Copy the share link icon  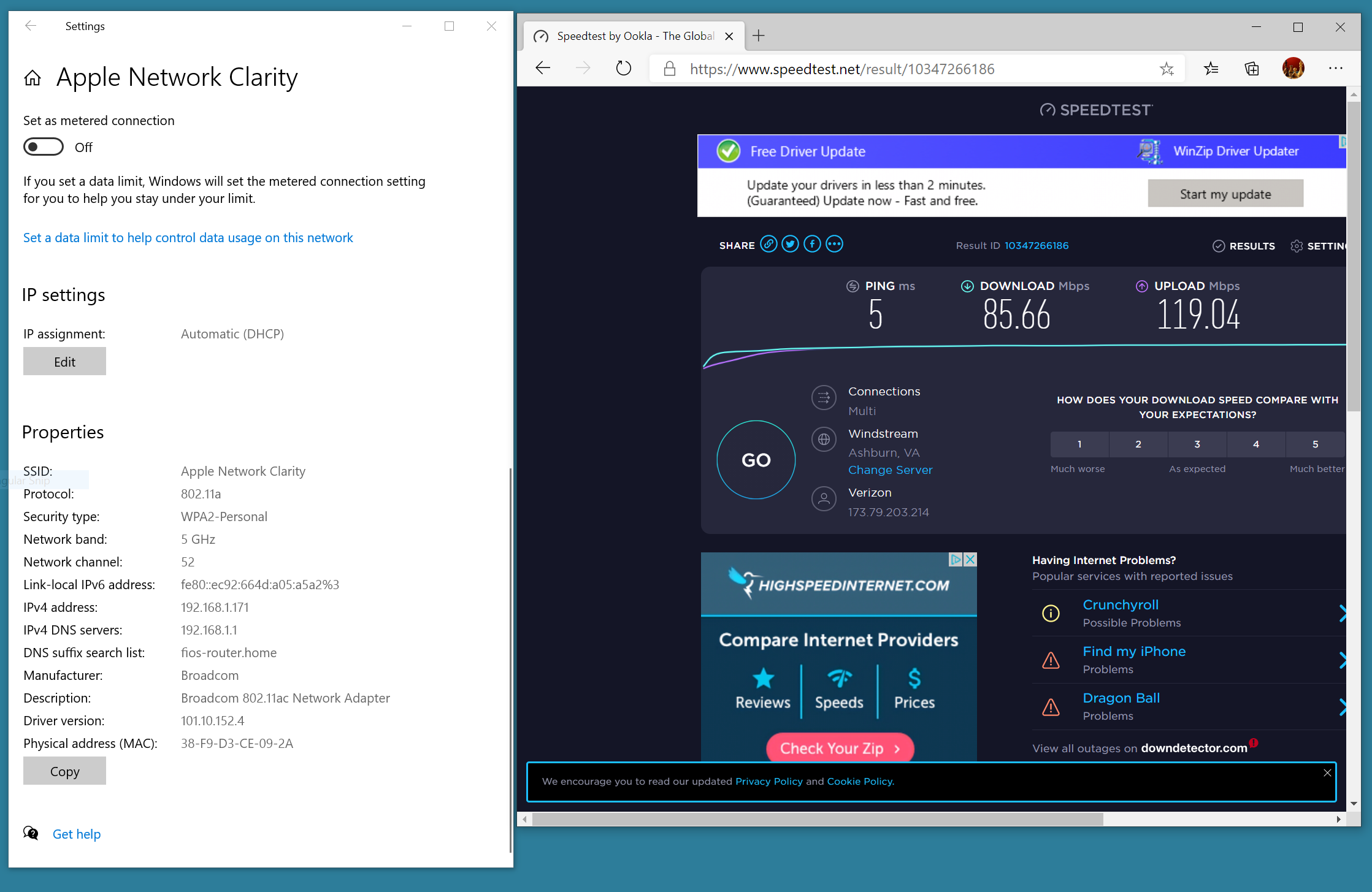[x=768, y=244]
